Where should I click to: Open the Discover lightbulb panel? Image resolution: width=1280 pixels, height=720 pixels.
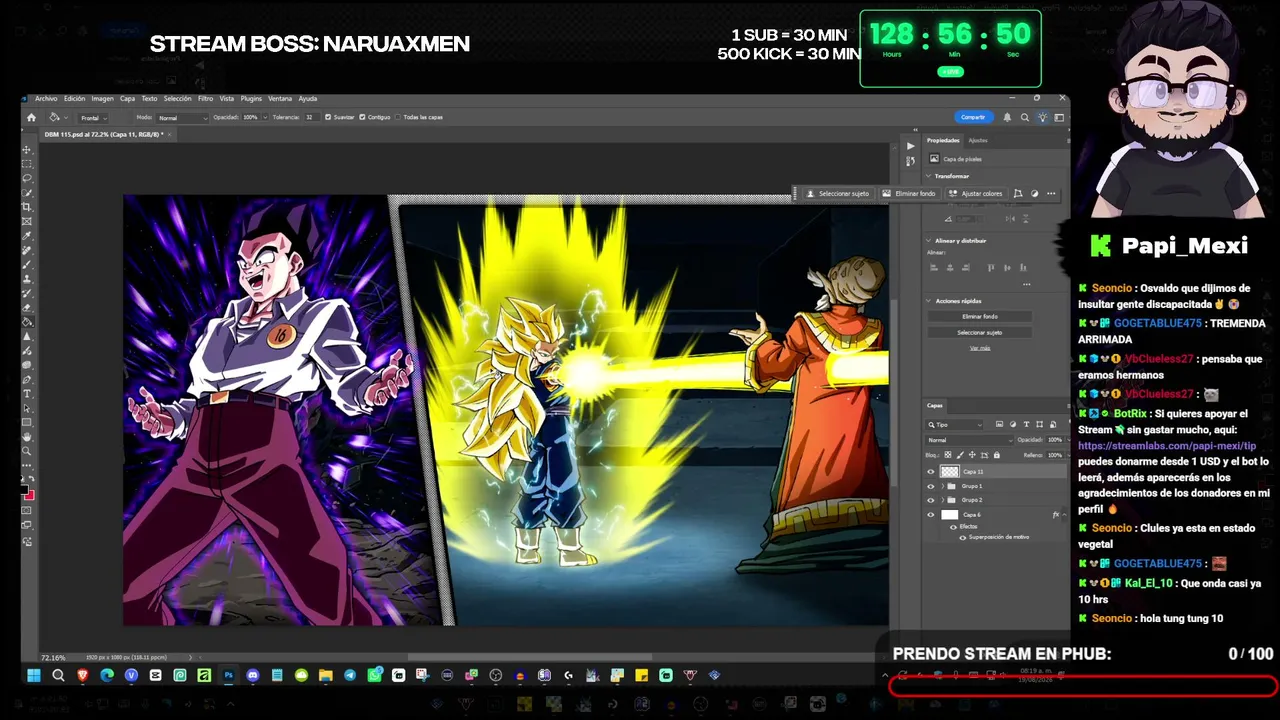coord(1042,117)
